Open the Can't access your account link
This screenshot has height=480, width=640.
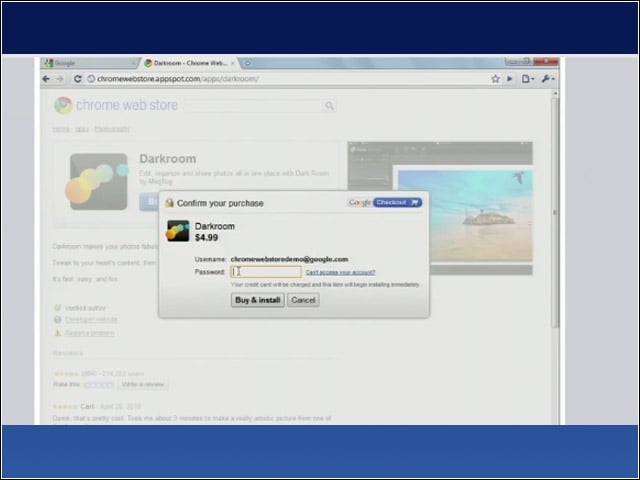(340, 272)
